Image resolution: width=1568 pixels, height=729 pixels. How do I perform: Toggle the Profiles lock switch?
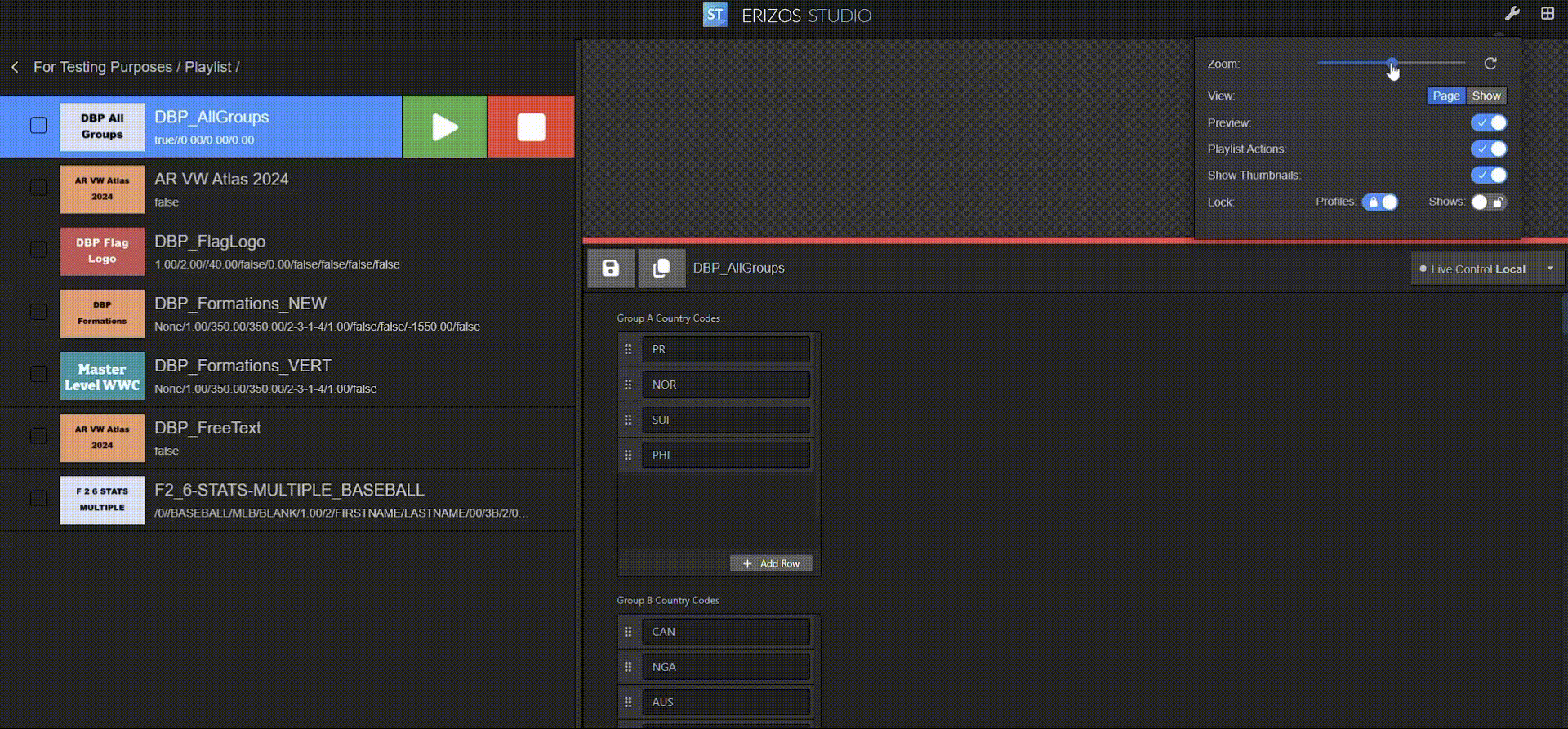click(x=1380, y=202)
